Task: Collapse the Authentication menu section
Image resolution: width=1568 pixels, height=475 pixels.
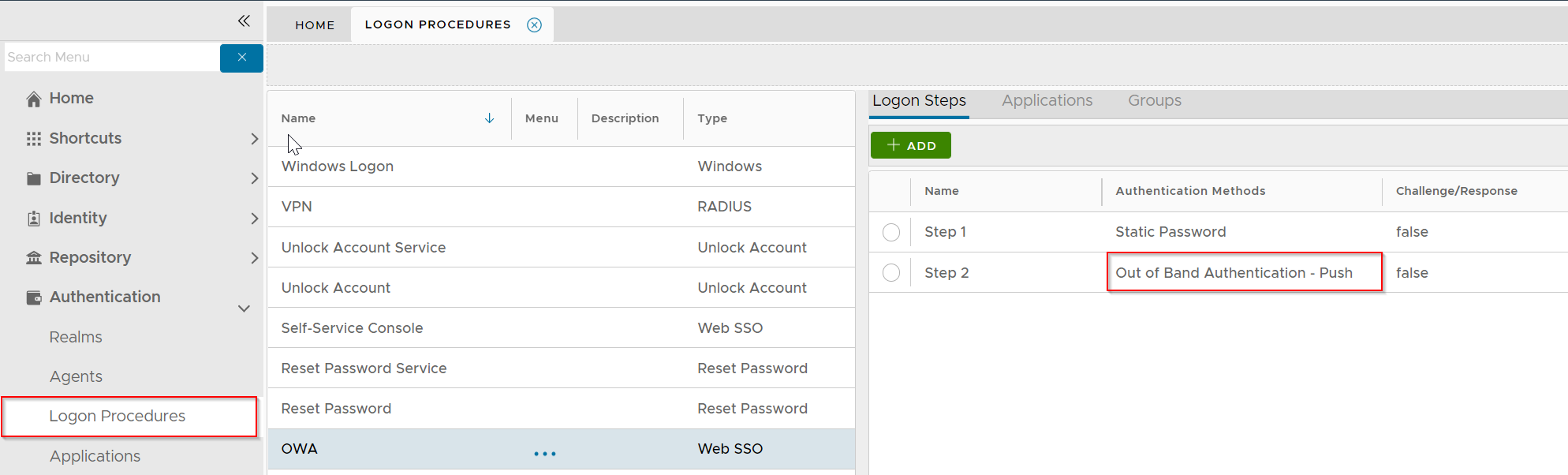Action: [x=244, y=309]
